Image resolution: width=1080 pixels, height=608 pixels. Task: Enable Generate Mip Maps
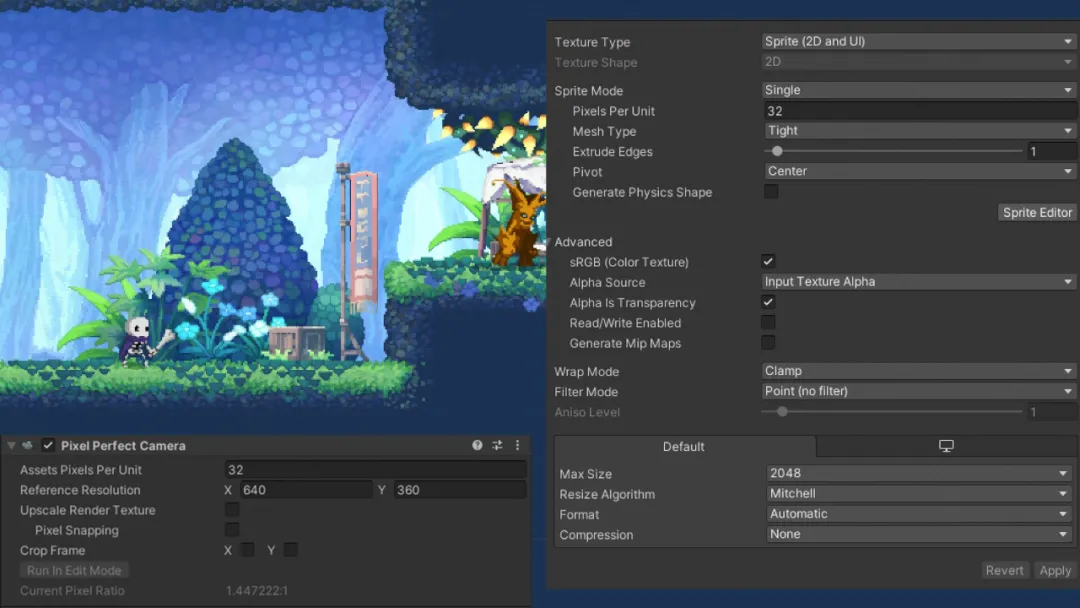(x=767, y=342)
